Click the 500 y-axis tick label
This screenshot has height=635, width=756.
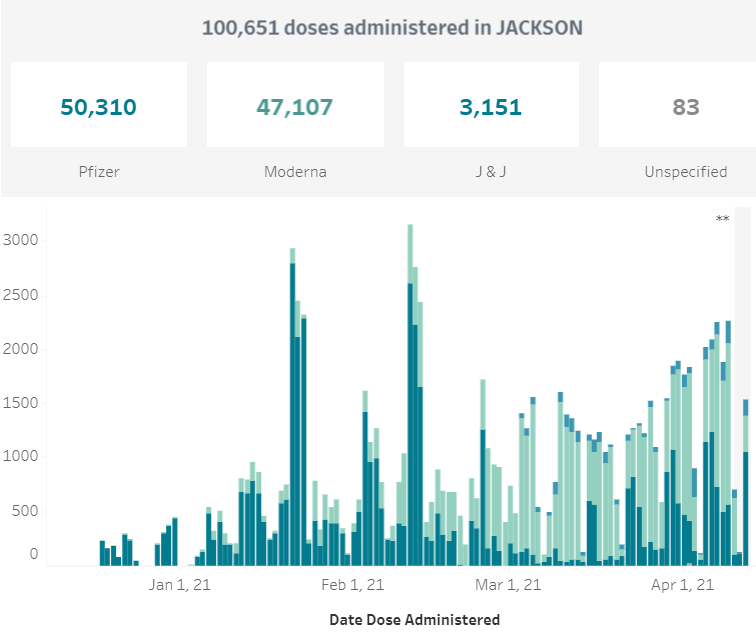click(25, 511)
